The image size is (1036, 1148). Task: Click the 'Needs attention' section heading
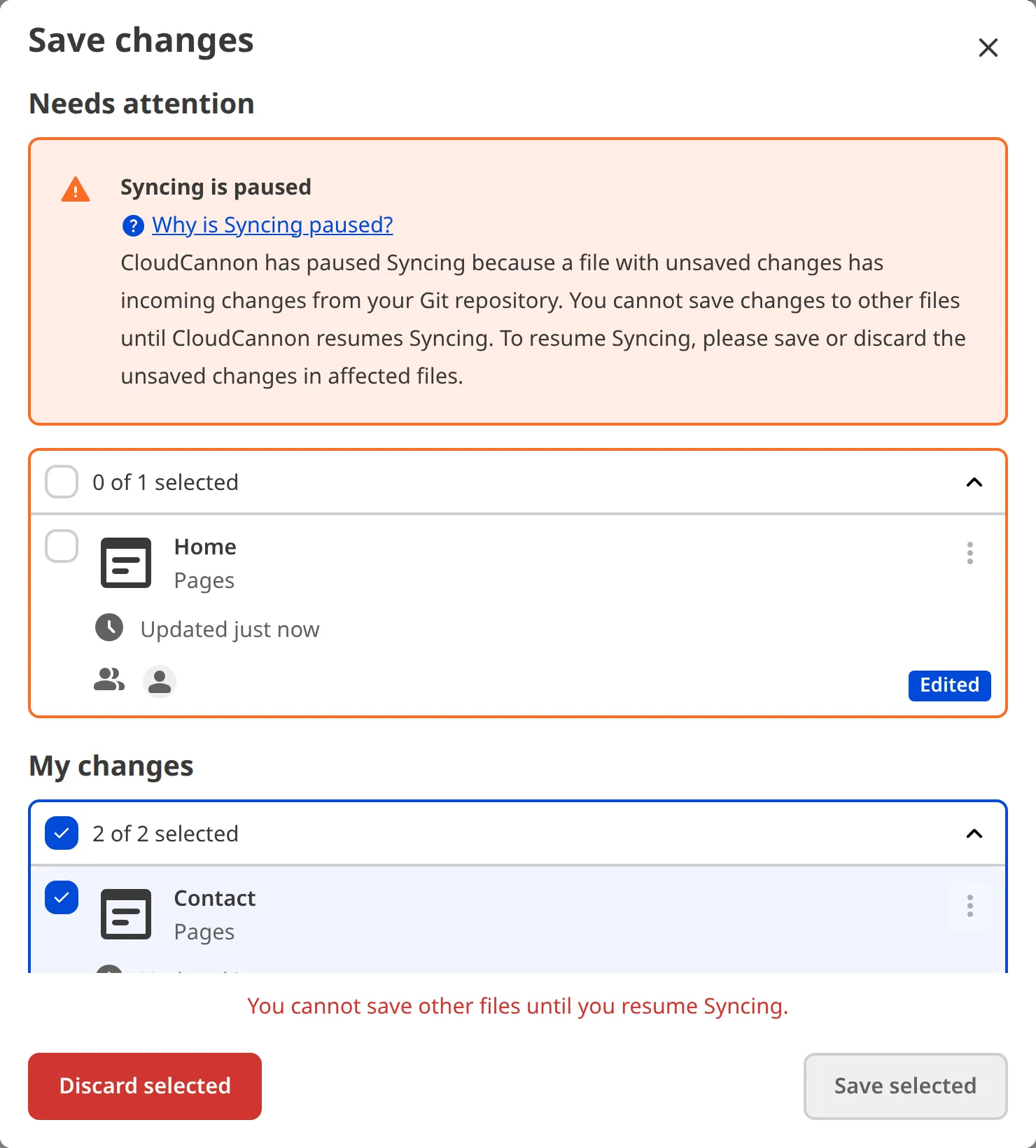[x=141, y=104]
